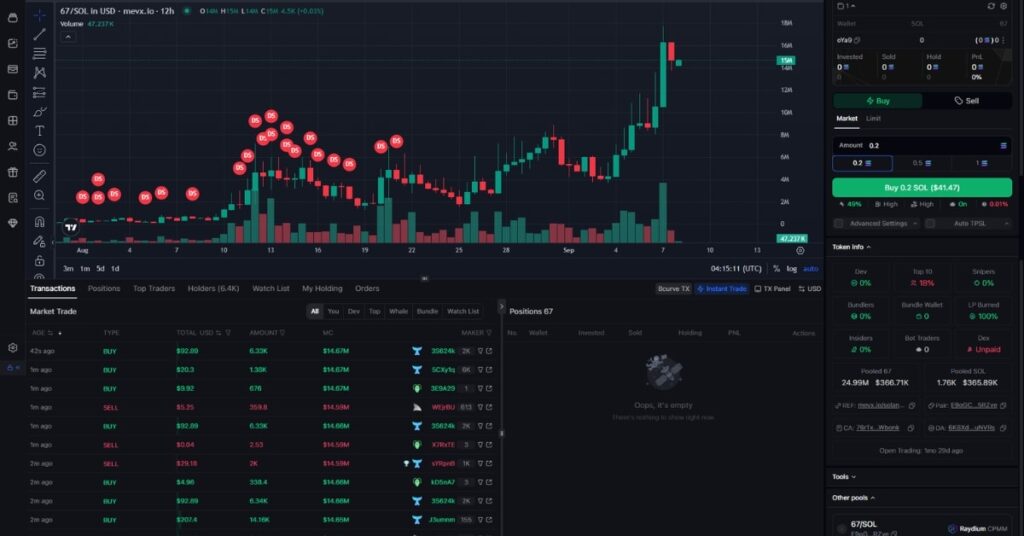
Task: Select the text annotation tool
Action: (x=40, y=131)
